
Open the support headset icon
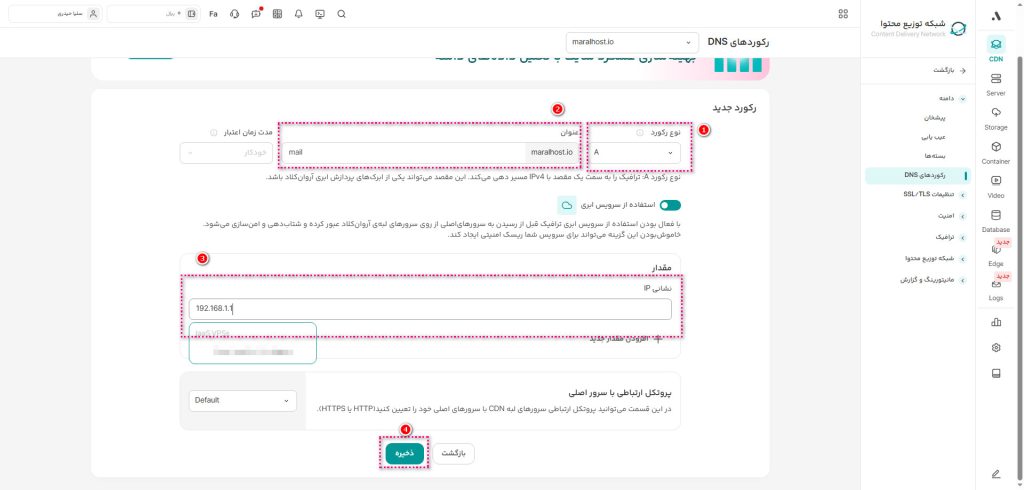tap(235, 14)
